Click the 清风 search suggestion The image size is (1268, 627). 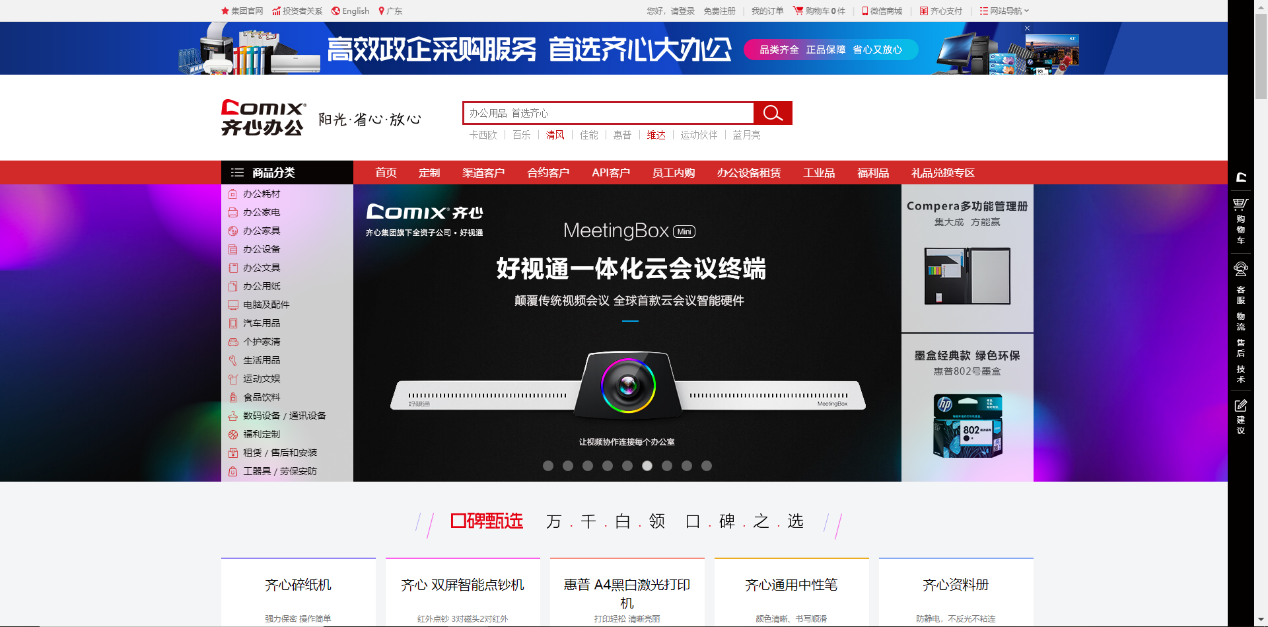point(555,135)
